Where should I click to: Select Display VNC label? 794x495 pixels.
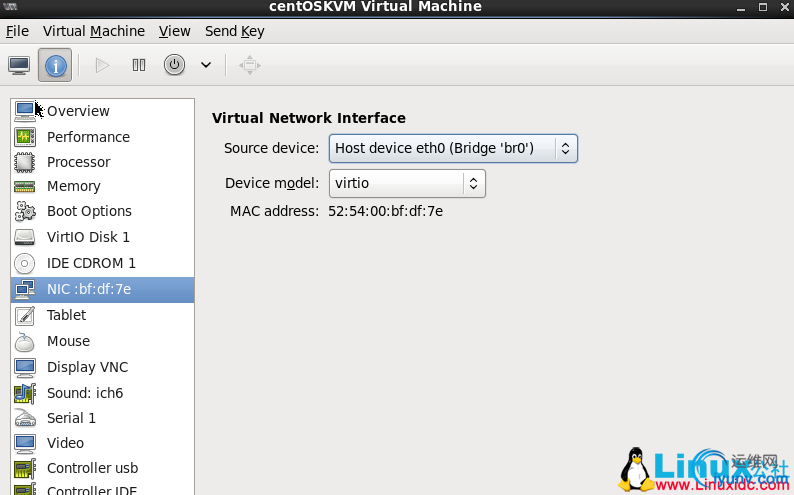click(87, 367)
